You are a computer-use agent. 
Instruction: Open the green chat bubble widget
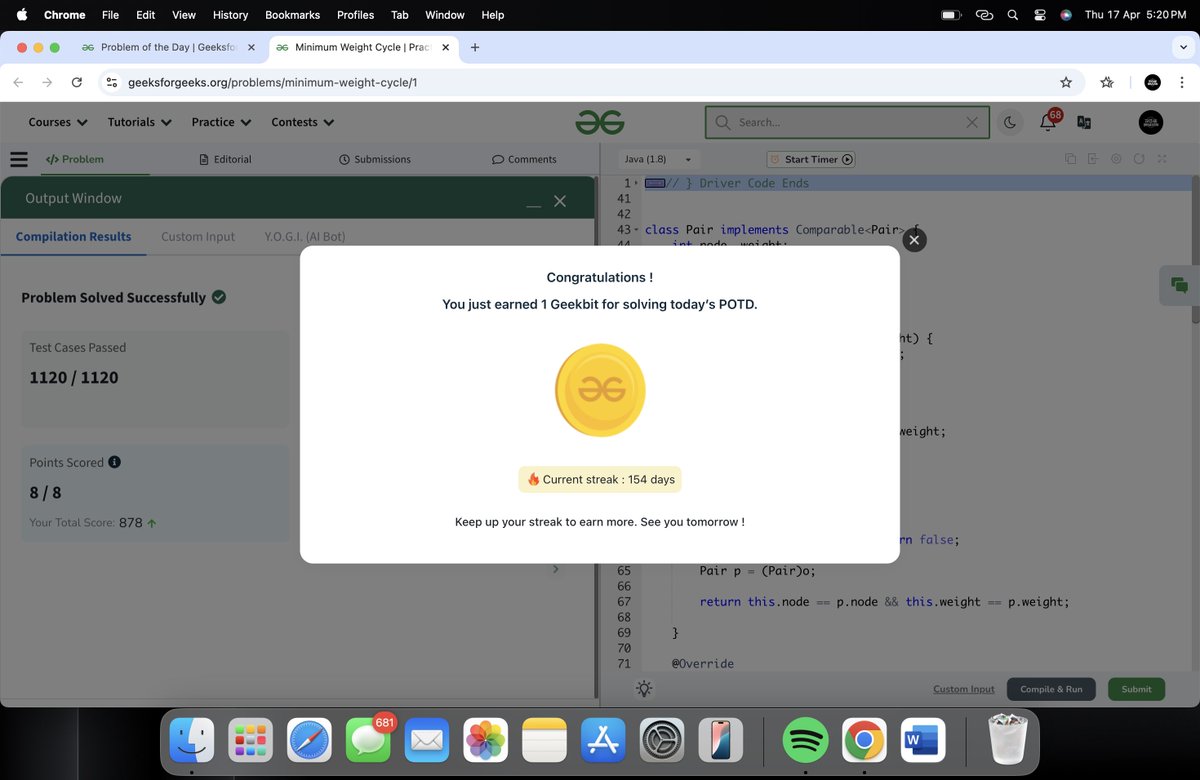click(x=1179, y=285)
